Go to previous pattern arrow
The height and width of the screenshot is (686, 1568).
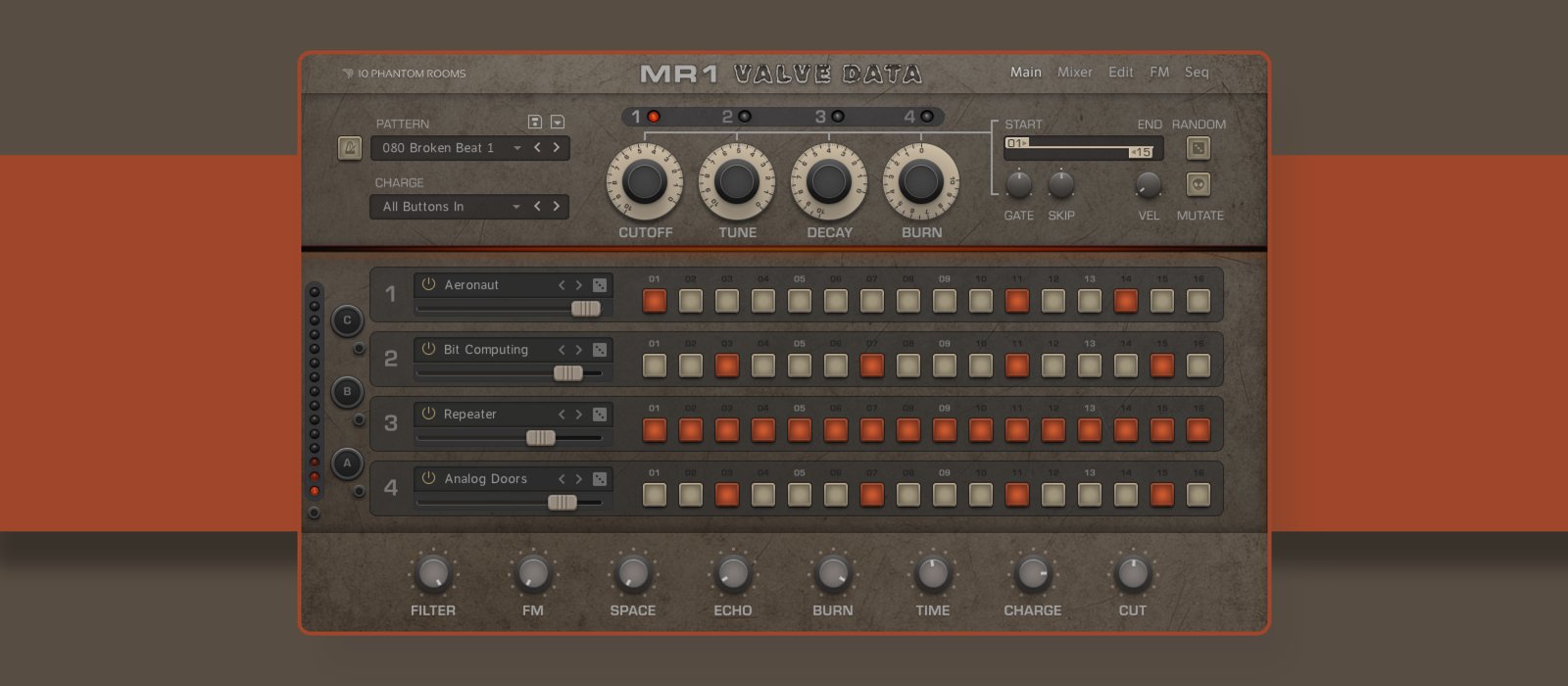[x=537, y=148]
